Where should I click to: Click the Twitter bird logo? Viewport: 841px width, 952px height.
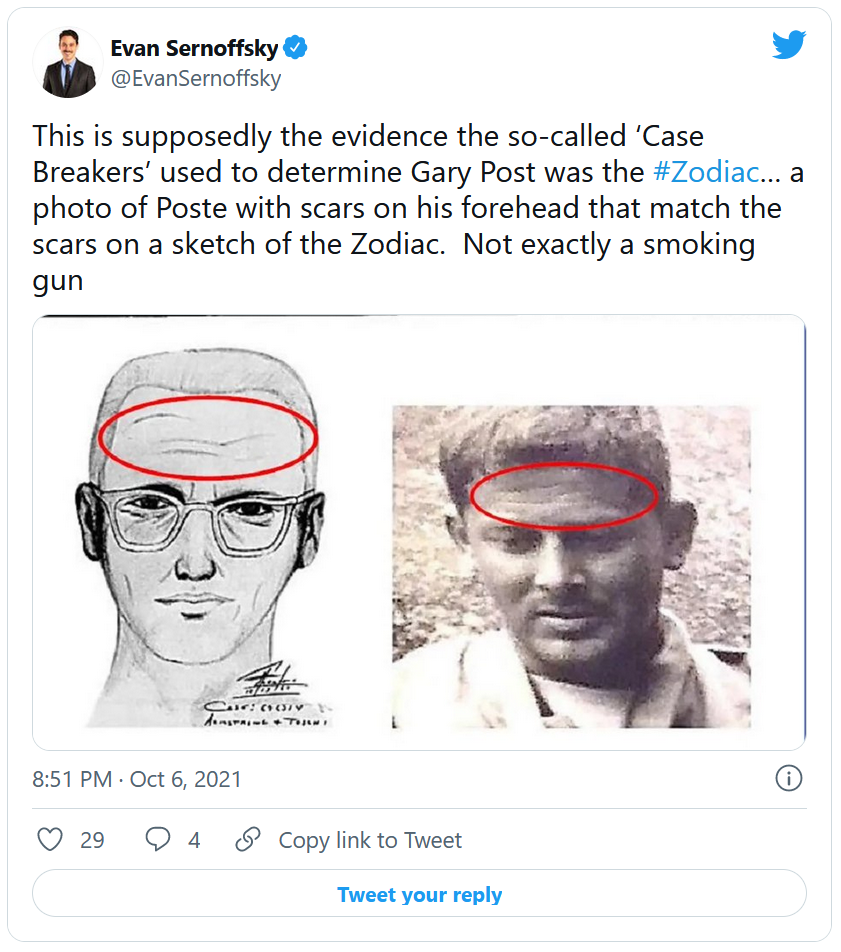788,44
